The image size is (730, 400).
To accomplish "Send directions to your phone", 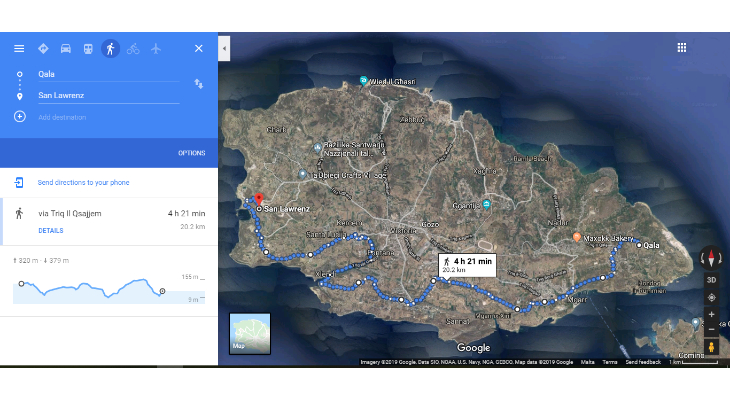I will tap(83, 183).
